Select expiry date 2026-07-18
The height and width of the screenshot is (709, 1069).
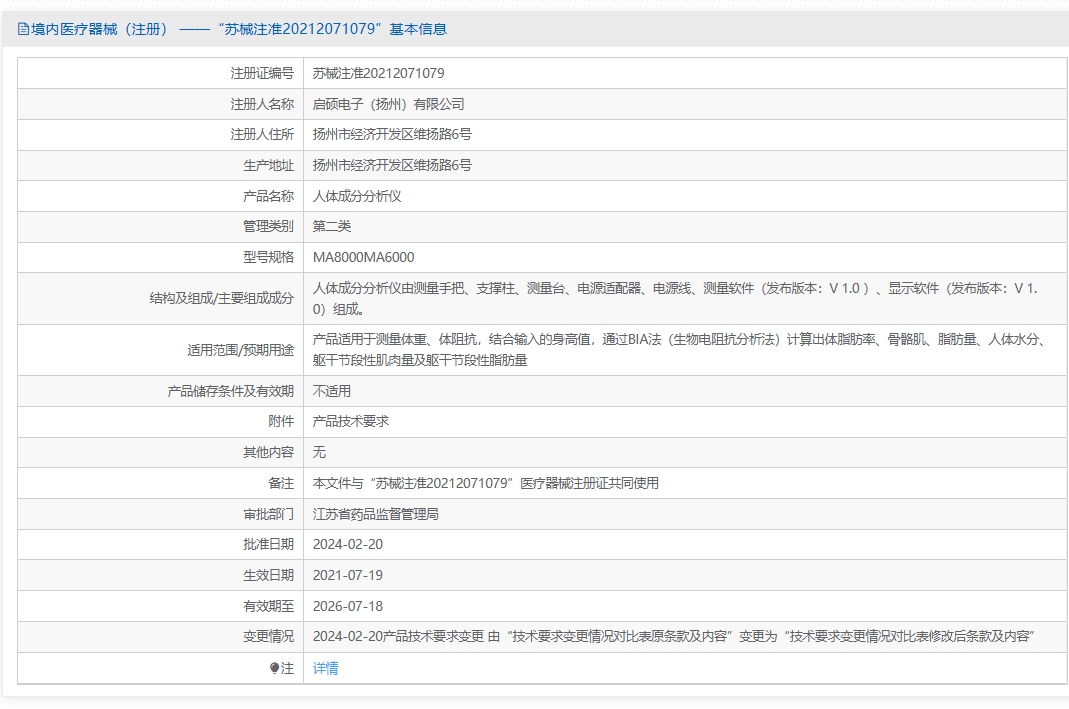[348, 606]
